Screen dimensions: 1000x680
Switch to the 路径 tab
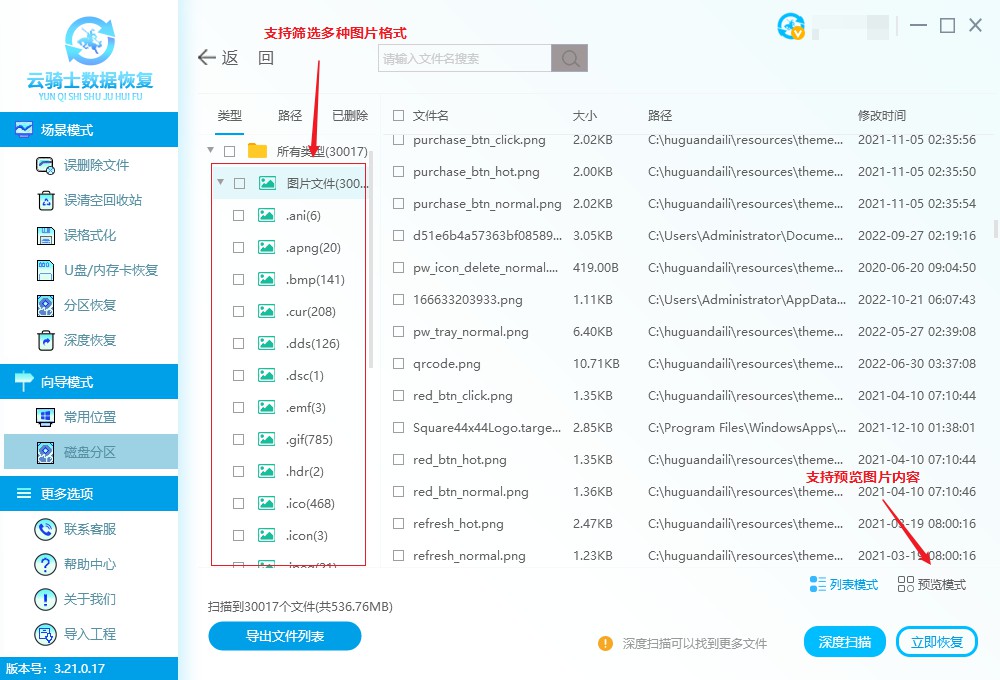[x=289, y=115]
